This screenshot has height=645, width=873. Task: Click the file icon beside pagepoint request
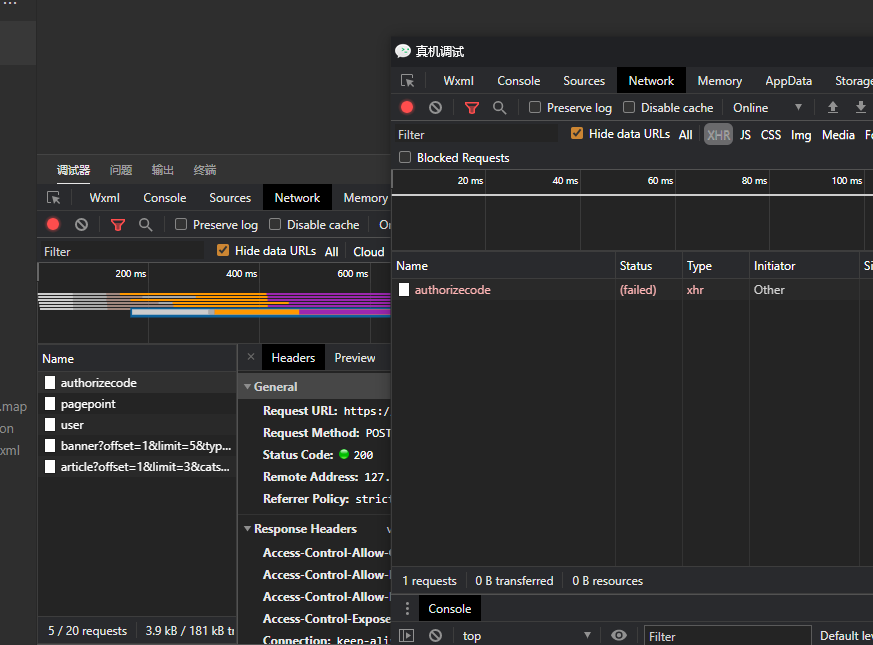click(x=50, y=404)
